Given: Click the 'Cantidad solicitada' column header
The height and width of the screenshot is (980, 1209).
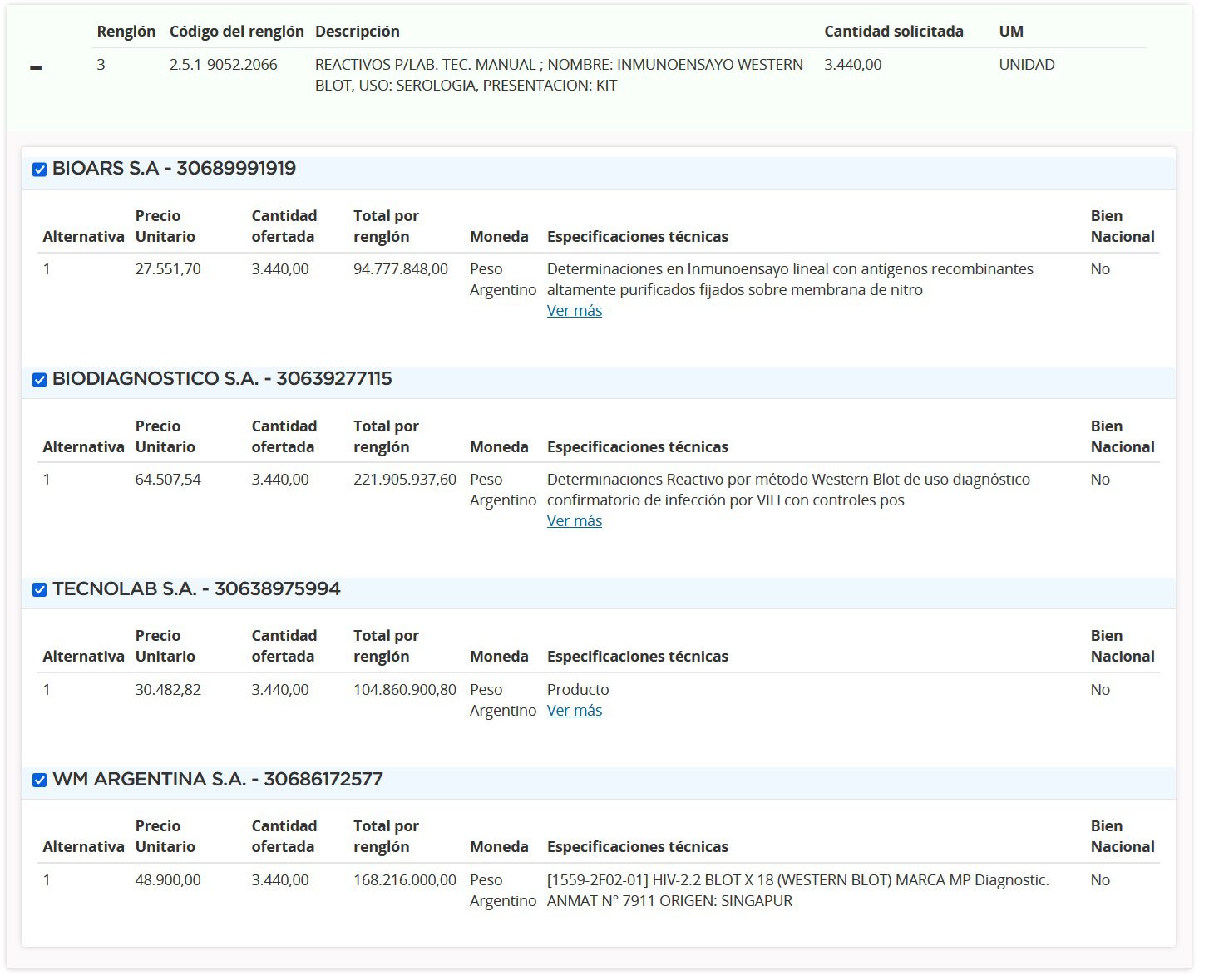Looking at the screenshot, I should (893, 32).
